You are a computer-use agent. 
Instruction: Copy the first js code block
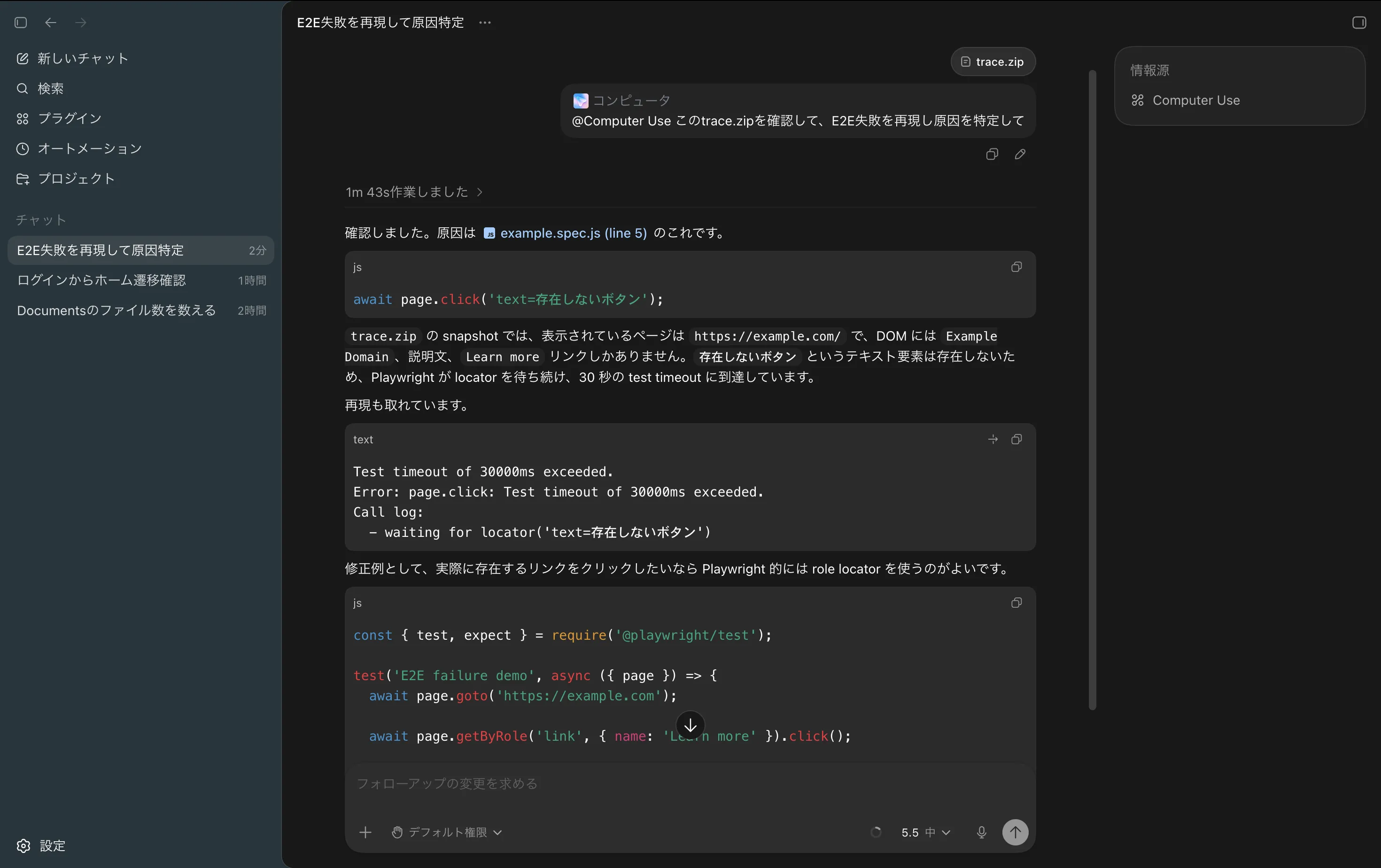pyautogui.click(x=1016, y=267)
